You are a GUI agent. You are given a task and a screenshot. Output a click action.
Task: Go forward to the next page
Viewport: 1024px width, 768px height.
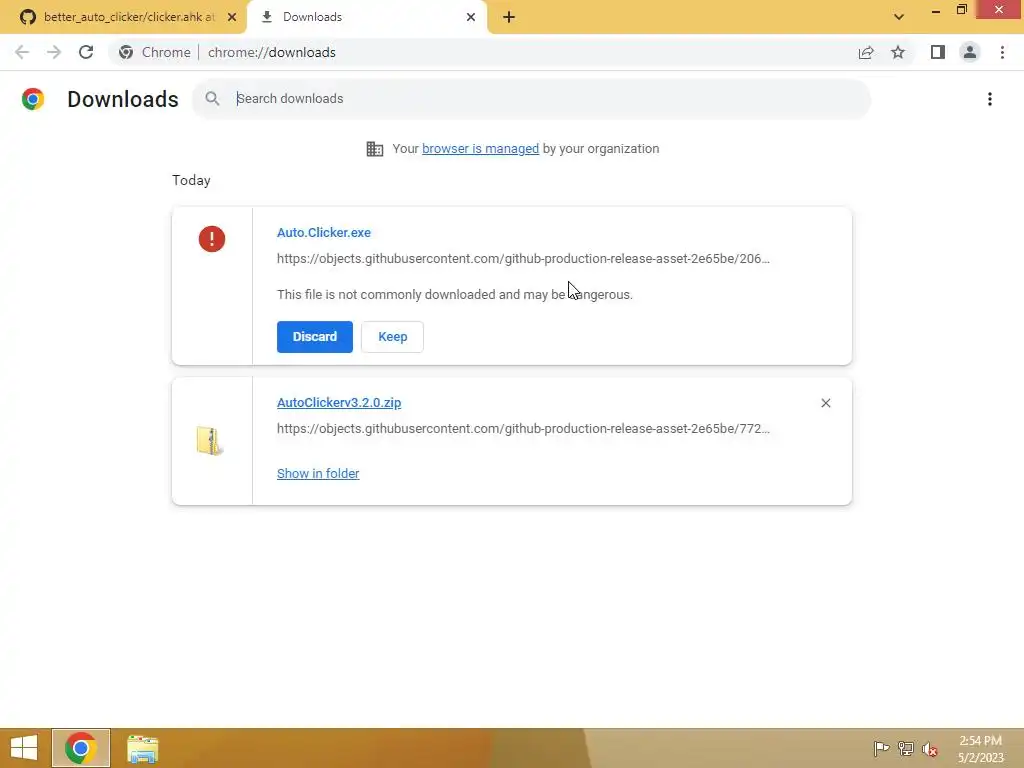(54, 52)
